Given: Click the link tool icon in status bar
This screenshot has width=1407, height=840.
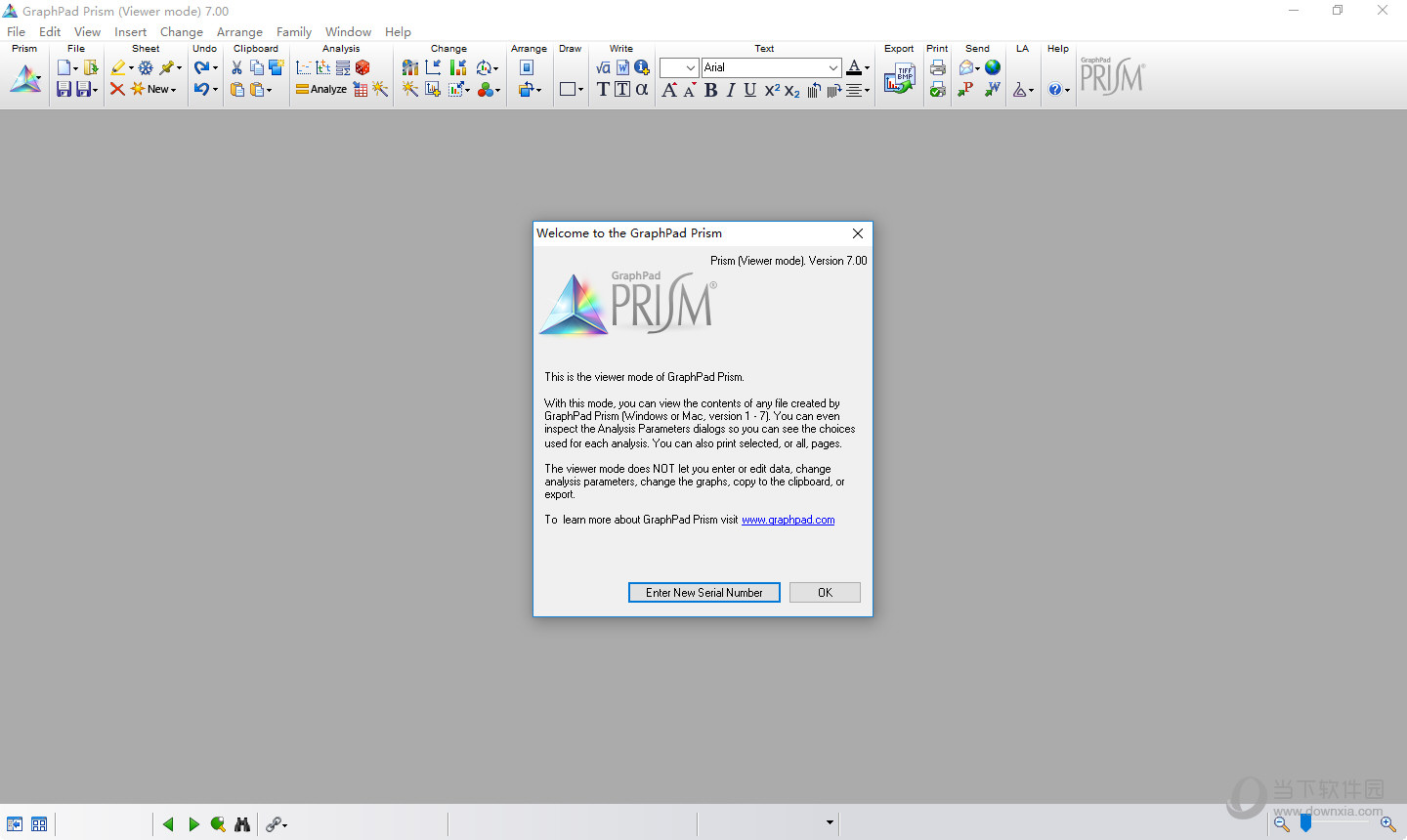Looking at the screenshot, I should 273,824.
